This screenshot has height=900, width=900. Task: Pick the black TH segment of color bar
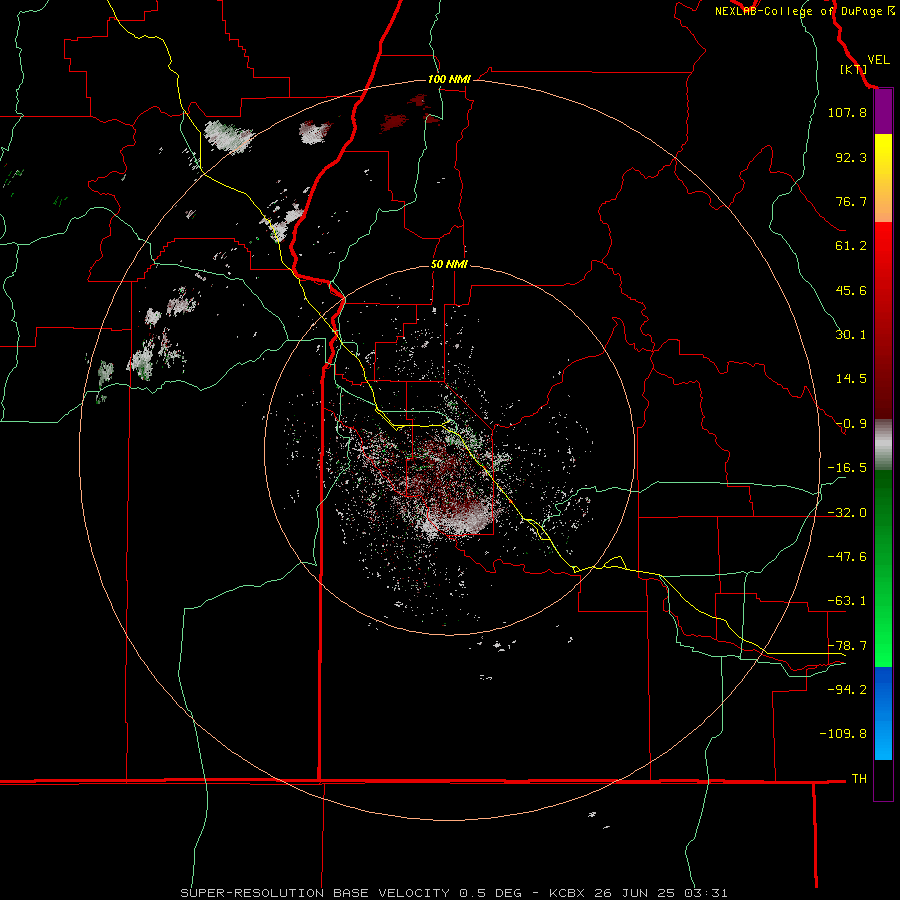(x=883, y=781)
